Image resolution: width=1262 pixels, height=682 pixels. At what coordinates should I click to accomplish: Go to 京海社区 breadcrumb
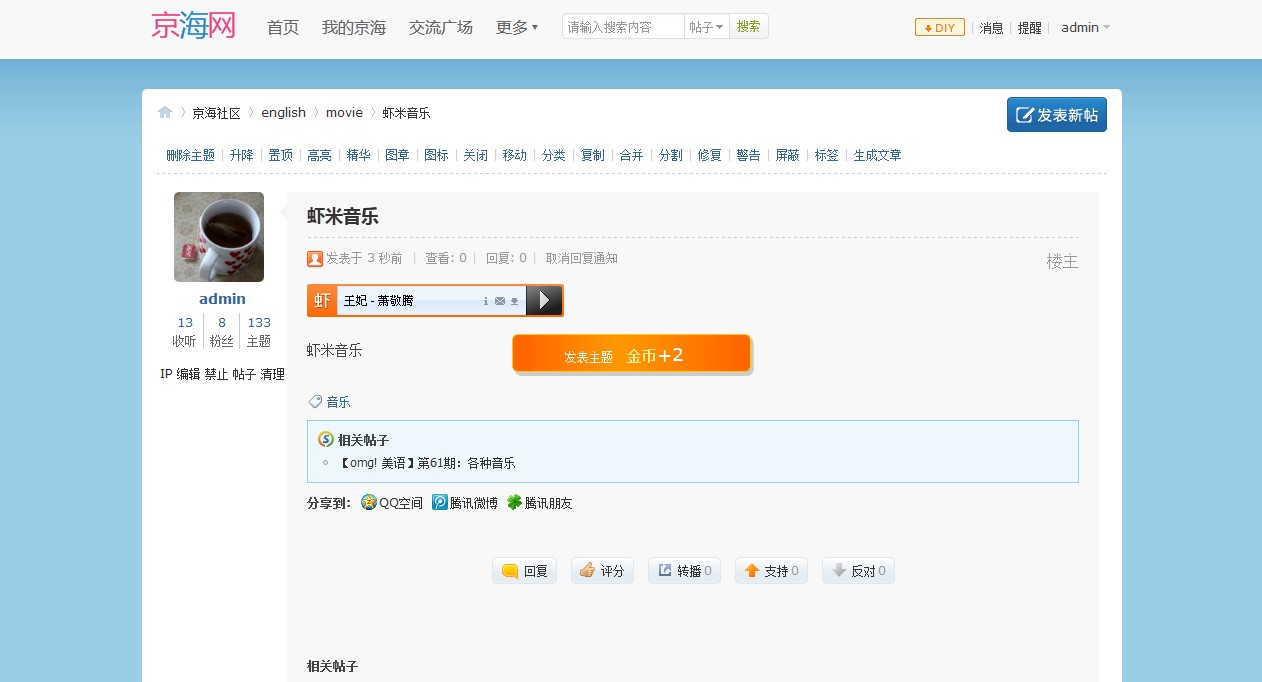(217, 113)
